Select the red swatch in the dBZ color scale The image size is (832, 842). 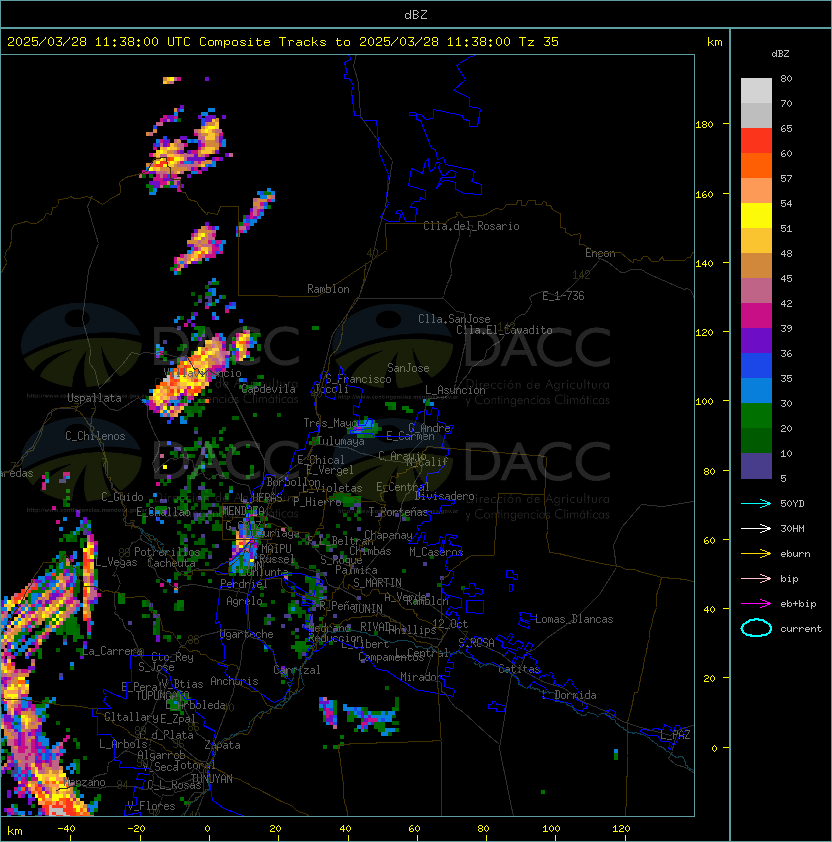[x=756, y=141]
